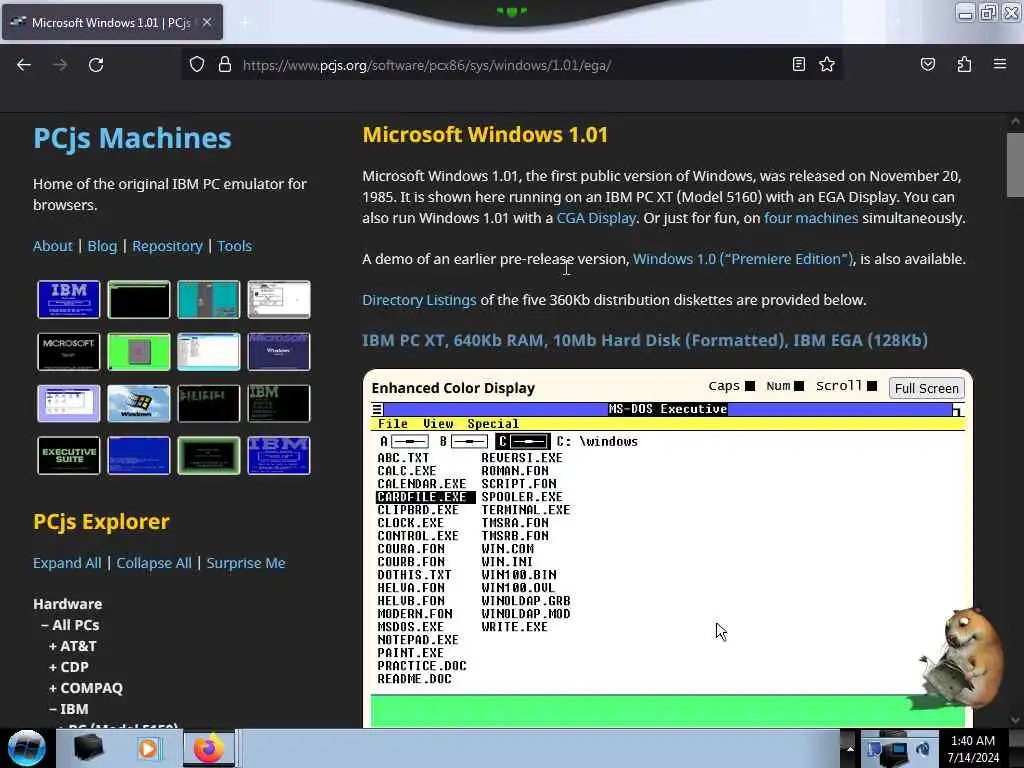This screenshot has width=1024, height=768.
Task: Click the PCjs Machines title heading
Action: tap(132, 138)
